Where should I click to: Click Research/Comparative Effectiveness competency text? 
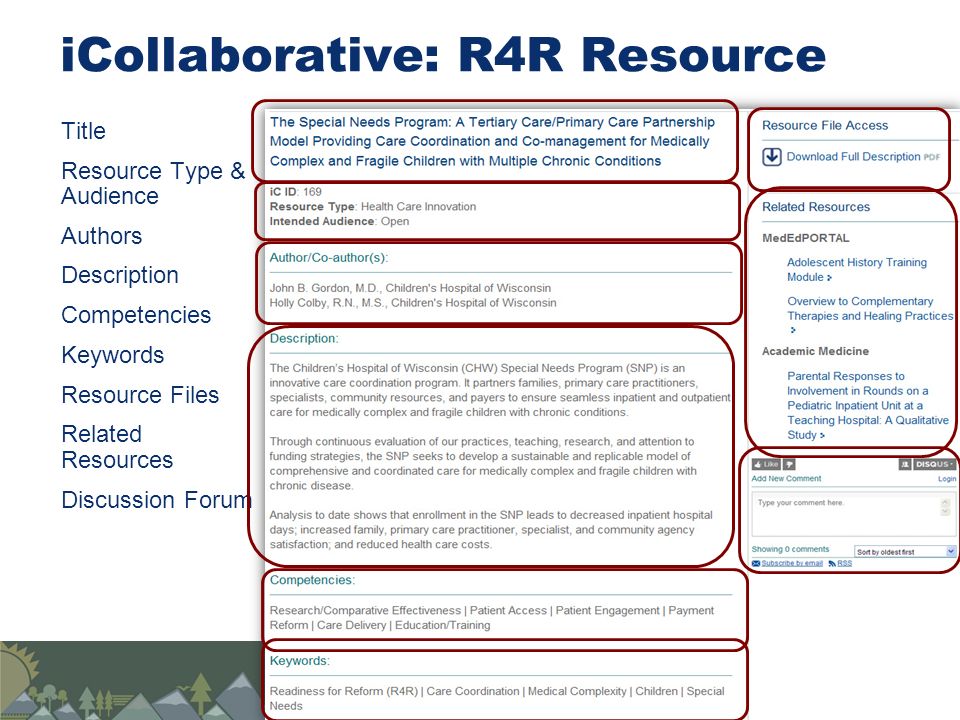(365, 610)
